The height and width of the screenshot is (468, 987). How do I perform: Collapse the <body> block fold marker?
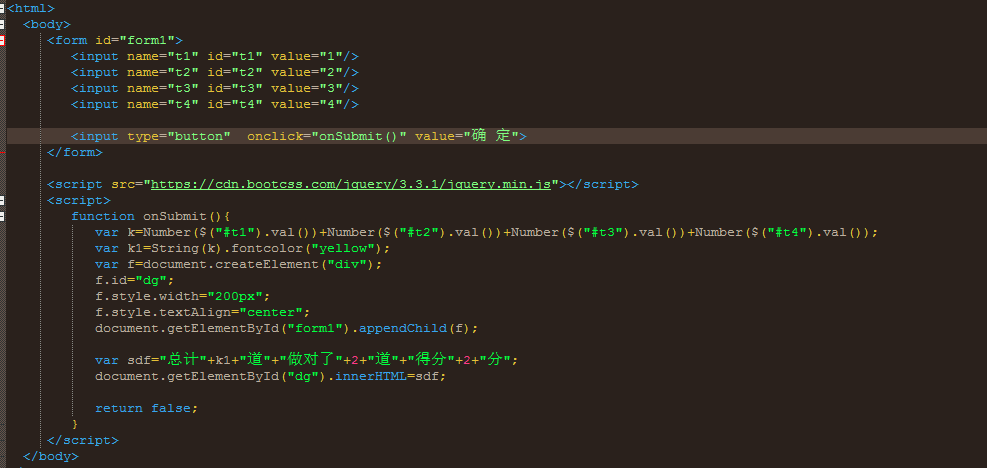2,25
